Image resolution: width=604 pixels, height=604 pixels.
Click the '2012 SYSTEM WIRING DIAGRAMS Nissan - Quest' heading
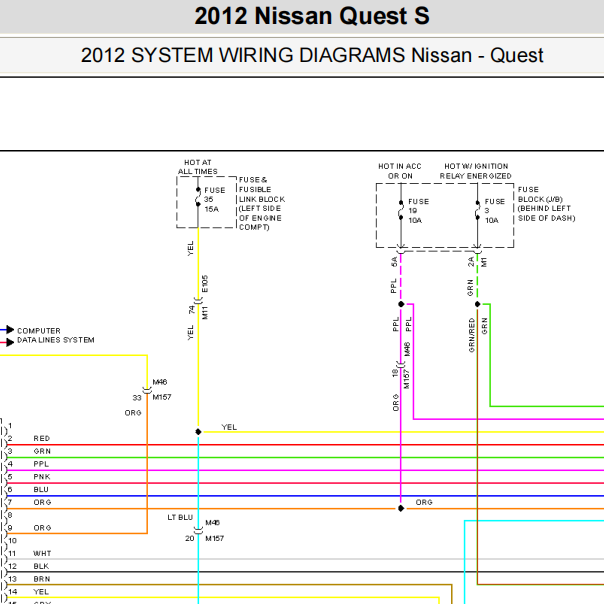312,55
